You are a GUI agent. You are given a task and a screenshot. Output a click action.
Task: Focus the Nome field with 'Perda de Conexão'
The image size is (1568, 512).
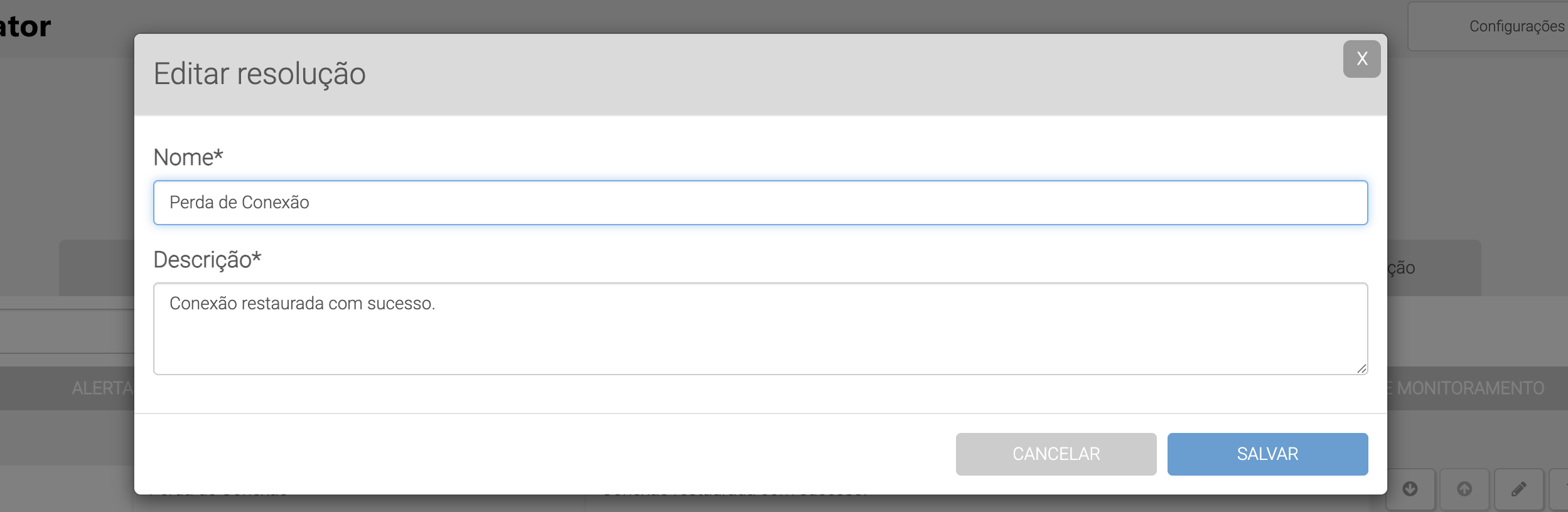pyautogui.click(x=760, y=203)
